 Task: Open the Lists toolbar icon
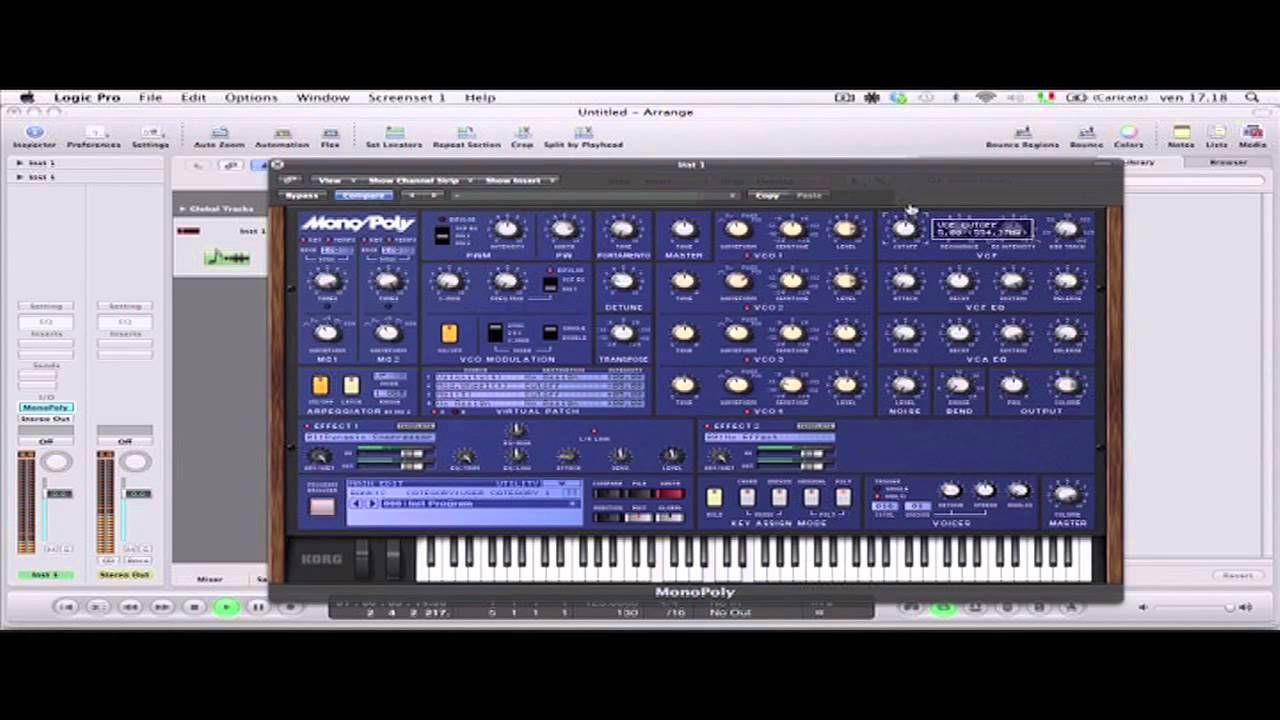pyautogui.click(x=1216, y=137)
